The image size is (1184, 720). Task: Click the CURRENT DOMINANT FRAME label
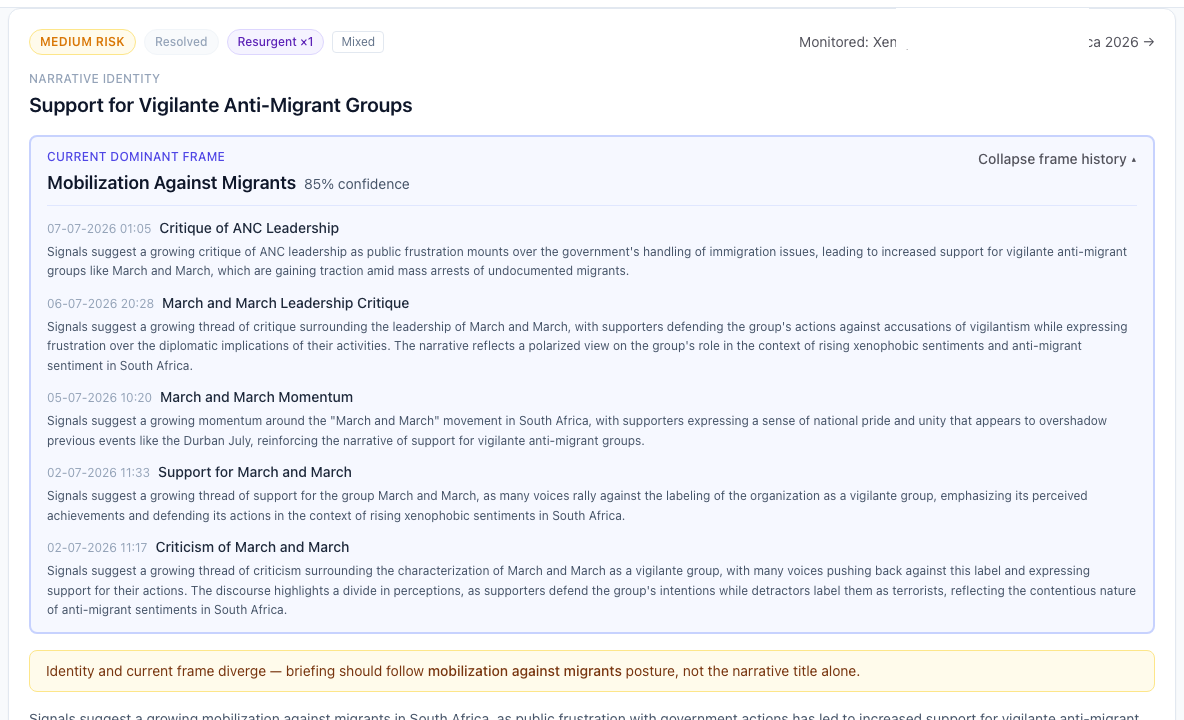[136, 157]
